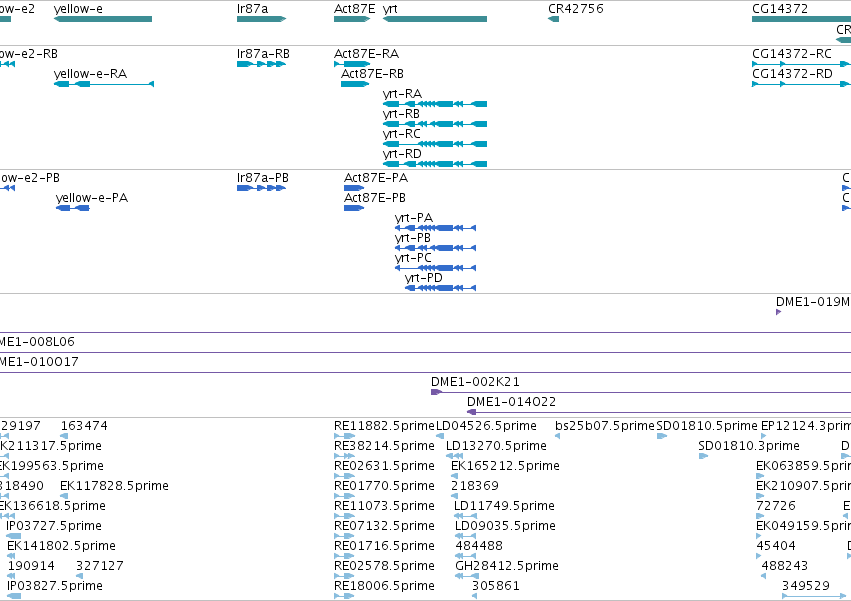The width and height of the screenshot is (851, 601).
Task: Select feature 484488
Action: click(x=479, y=546)
